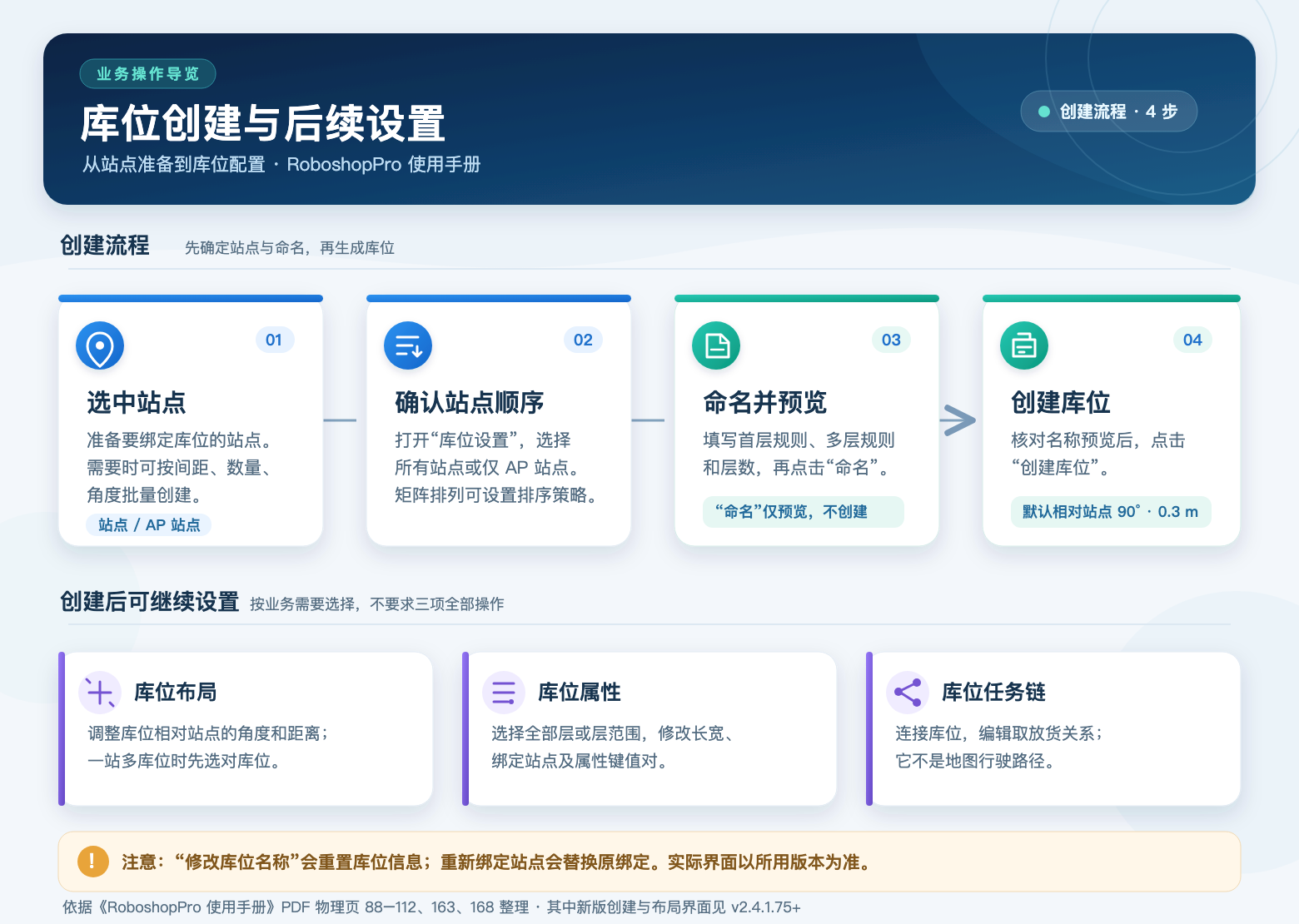The height and width of the screenshot is (924, 1299).
Task: Click the document icon in 命名并预览 card
Action: (x=716, y=345)
